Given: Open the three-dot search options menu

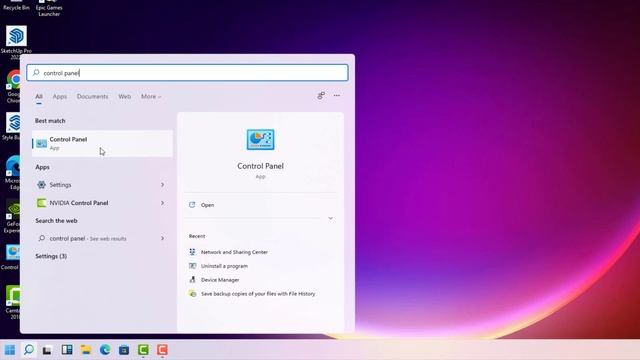Looking at the screenshot, I should point(337,96).
